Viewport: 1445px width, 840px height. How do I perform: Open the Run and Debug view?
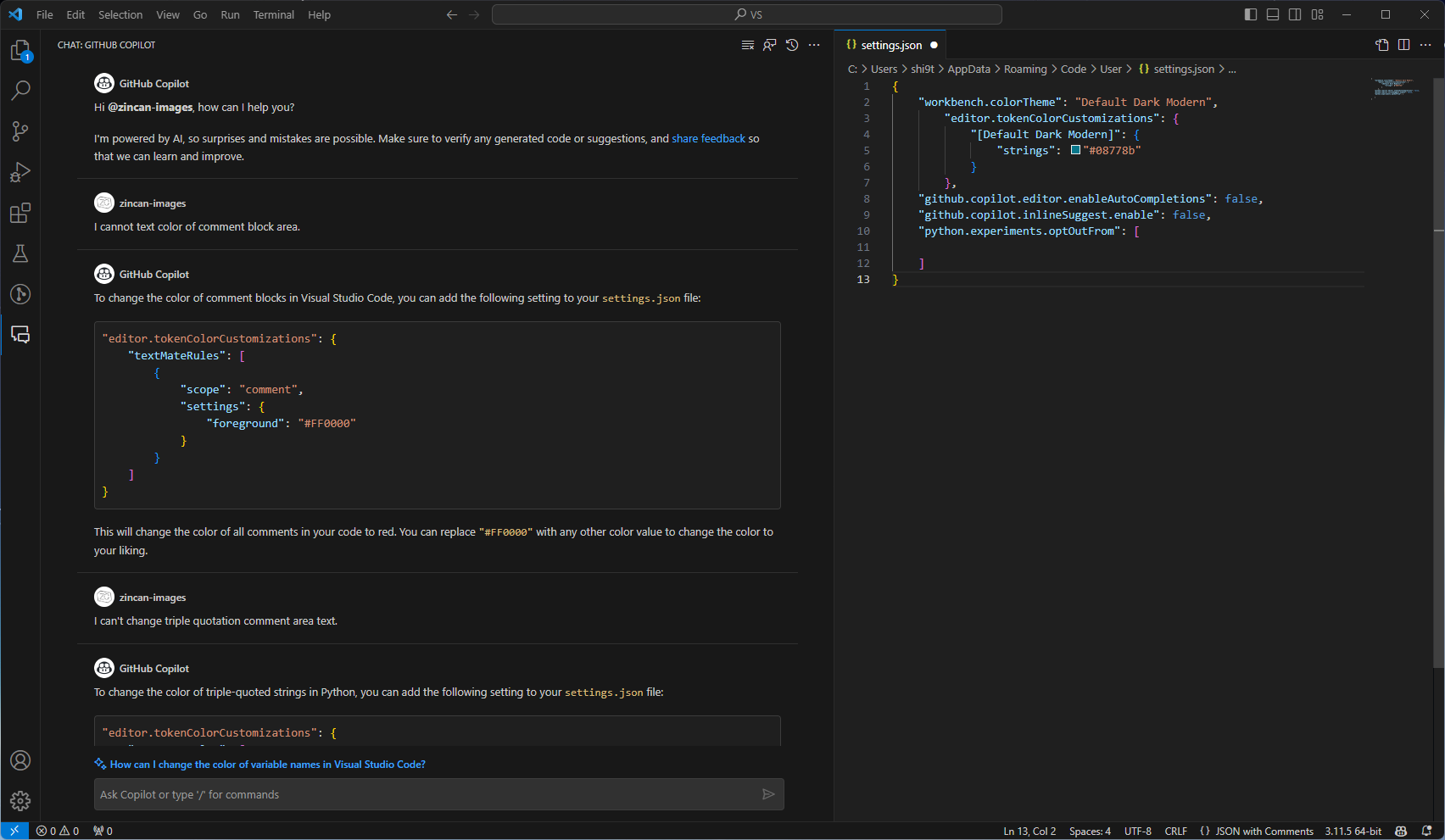20,172
